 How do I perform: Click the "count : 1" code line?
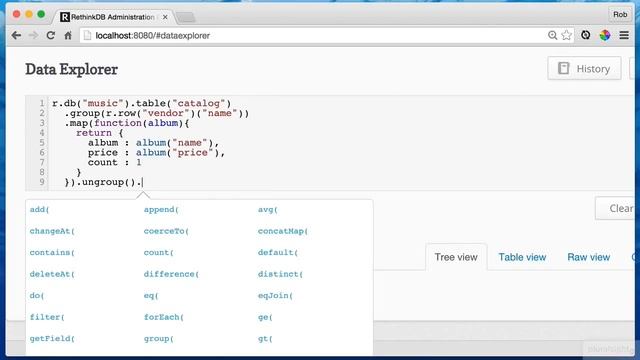click(115, 162)
